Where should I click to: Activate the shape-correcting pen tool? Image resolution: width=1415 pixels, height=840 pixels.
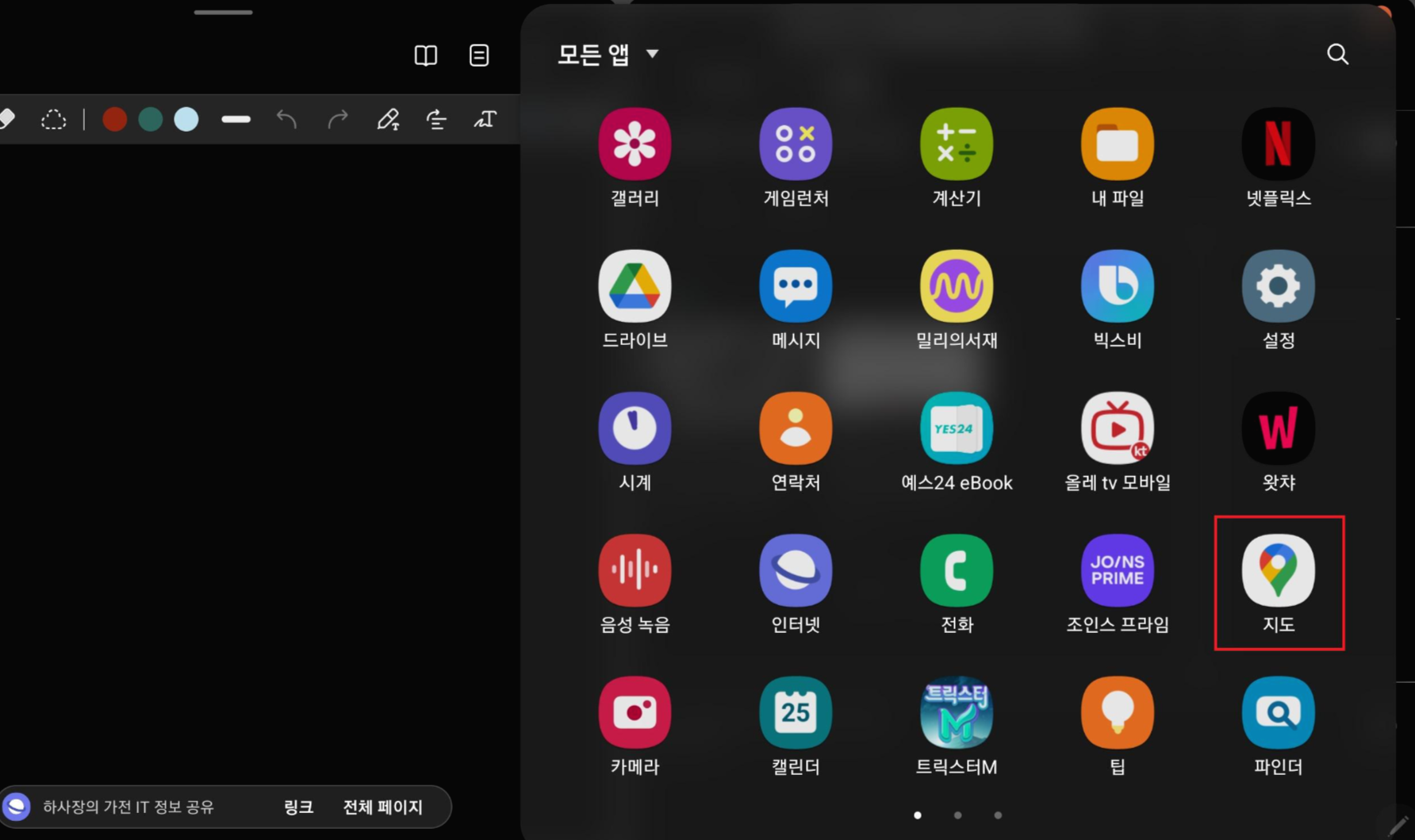click(388, 120)
